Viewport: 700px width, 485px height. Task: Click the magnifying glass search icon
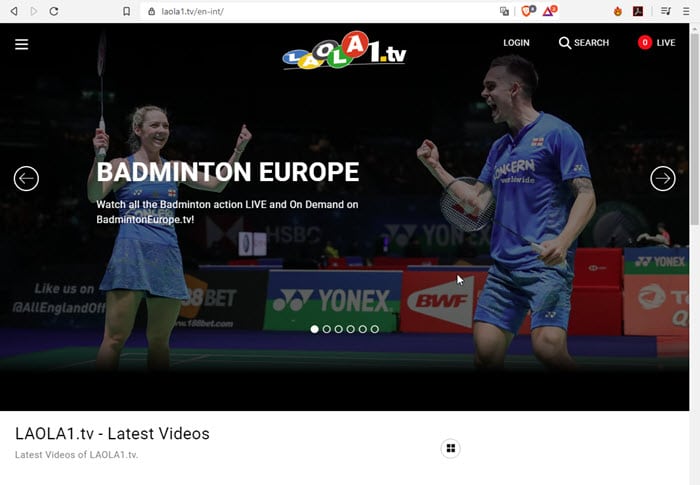(565, 43)
